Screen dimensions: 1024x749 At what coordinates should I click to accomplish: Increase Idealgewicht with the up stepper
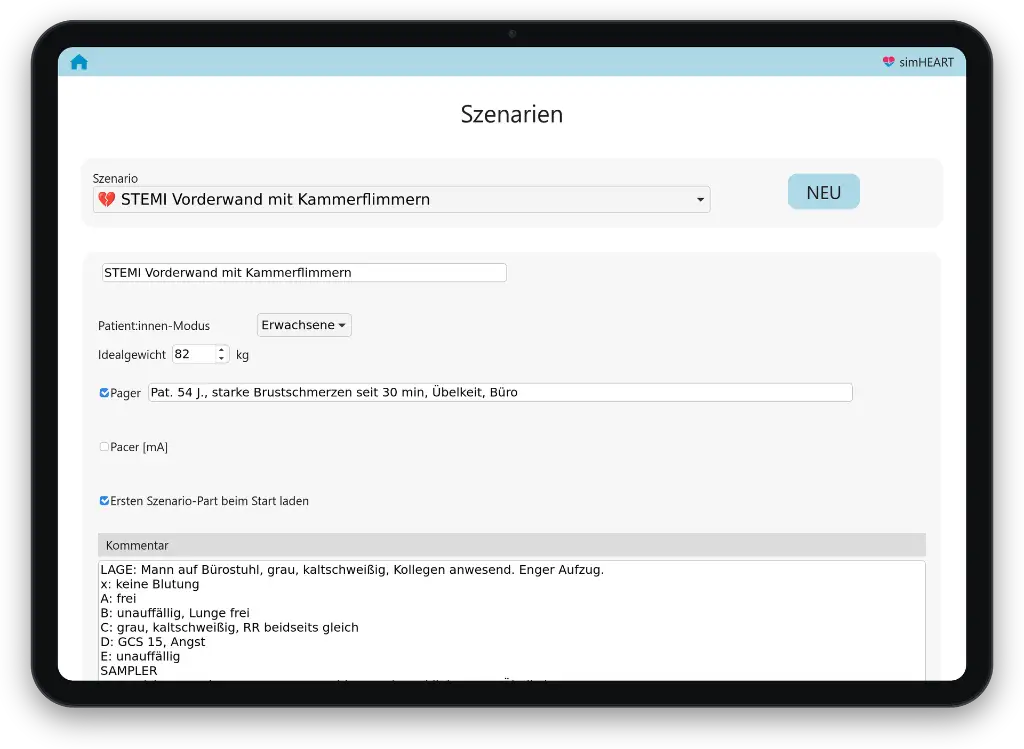click(221, 350)
